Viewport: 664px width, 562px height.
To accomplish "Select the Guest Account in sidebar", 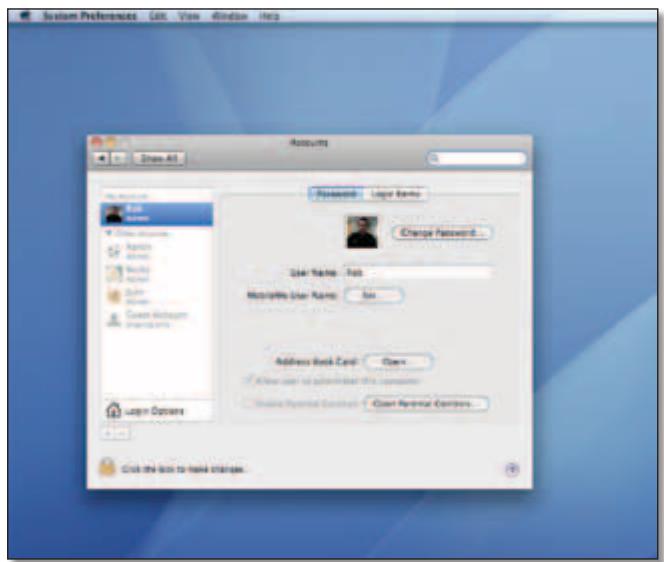I will pyautogui.click(x=157, y=319).
